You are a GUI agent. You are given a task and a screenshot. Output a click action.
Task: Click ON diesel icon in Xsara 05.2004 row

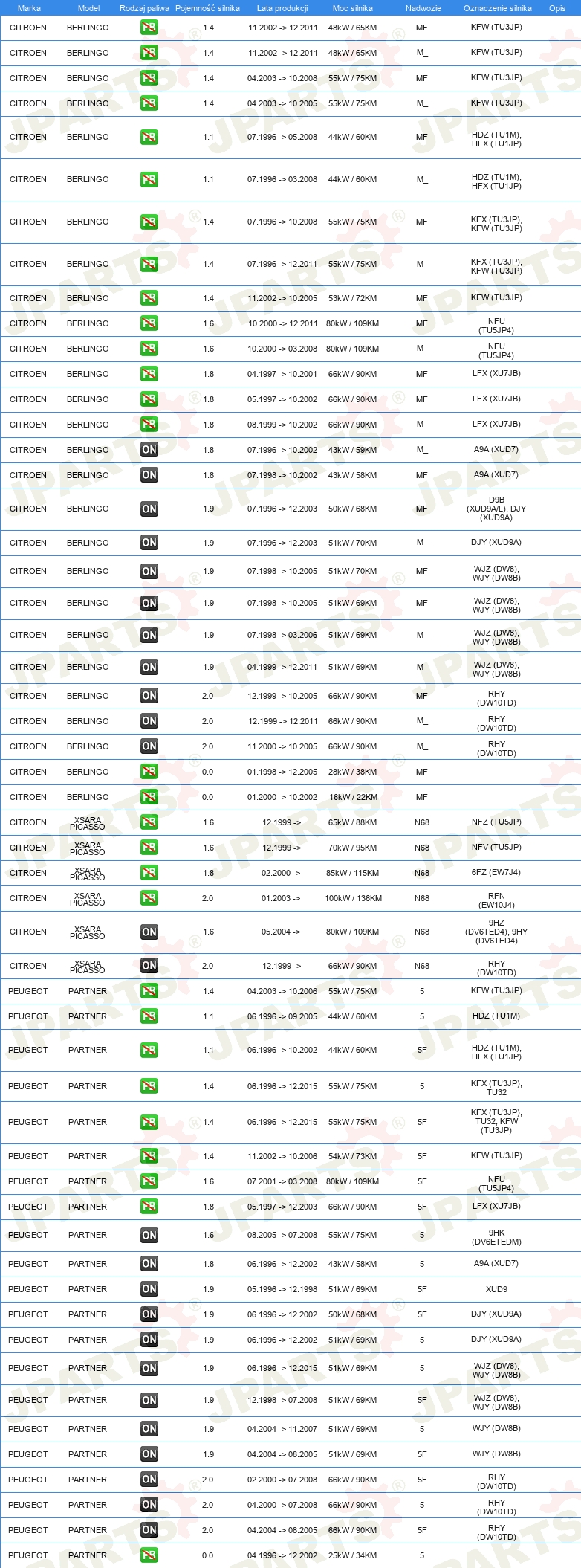click(149, 932)
